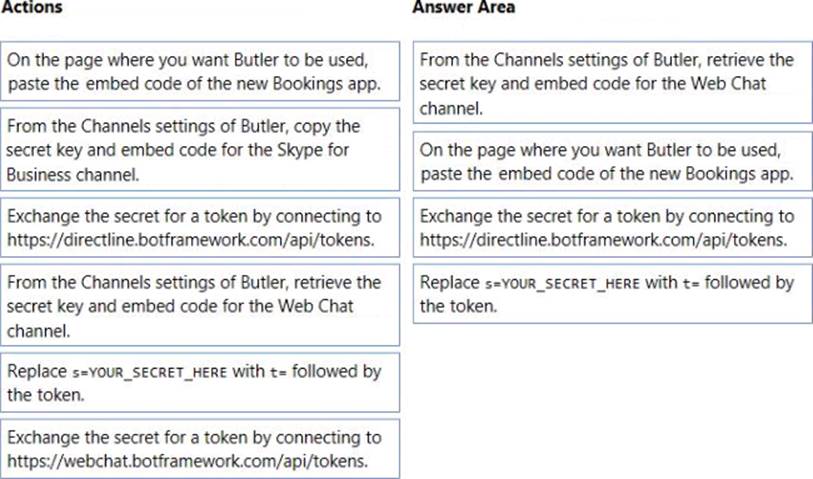Image resolution: width=813 pixels, height=479 pixels.
Task: Select the Bookings embed code step in Actions list
Action: pos(200,72)
